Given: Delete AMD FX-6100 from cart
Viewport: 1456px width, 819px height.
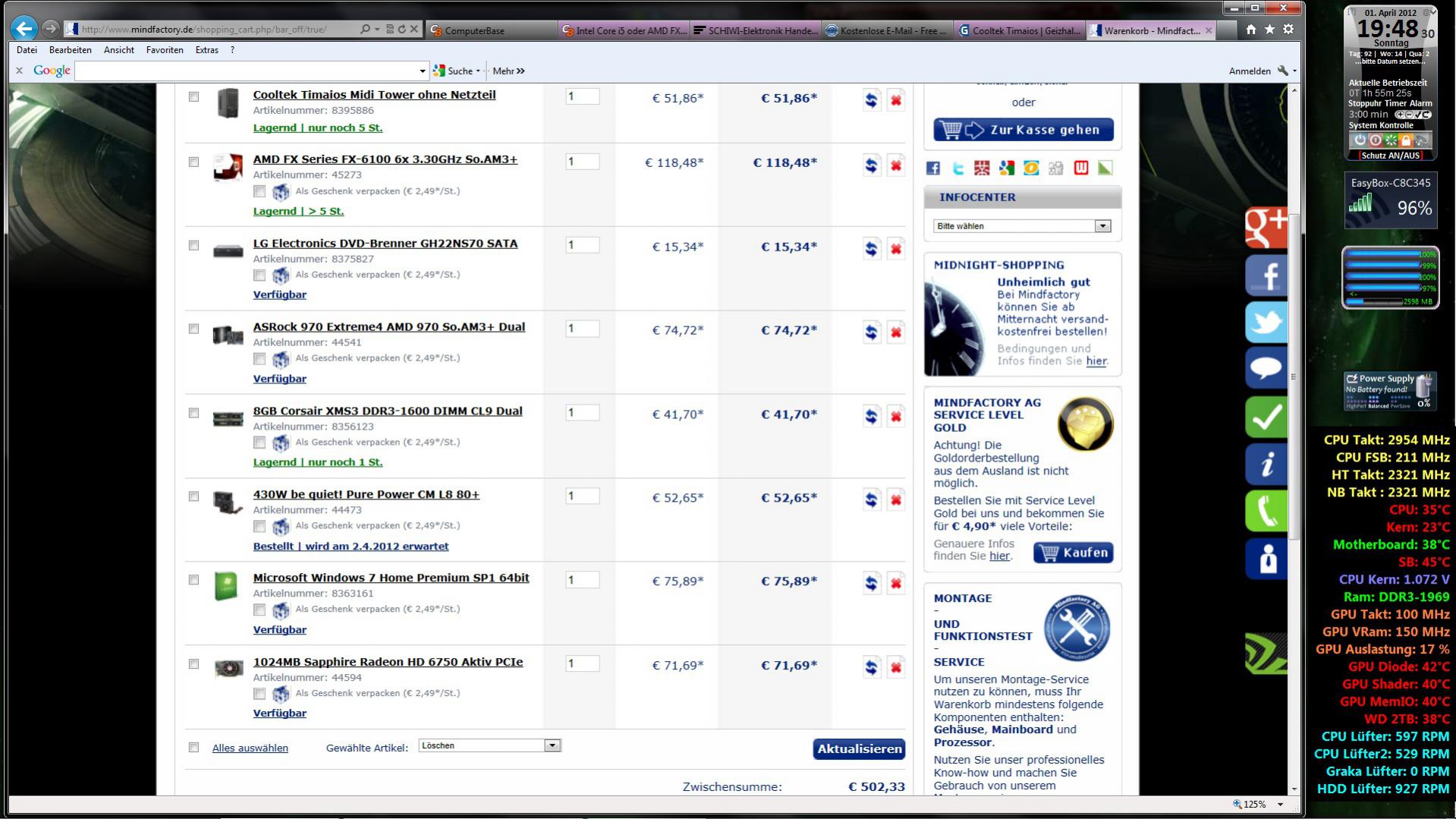Looking at the screenshot, I should pyautogui.click(x=896, y=165).
